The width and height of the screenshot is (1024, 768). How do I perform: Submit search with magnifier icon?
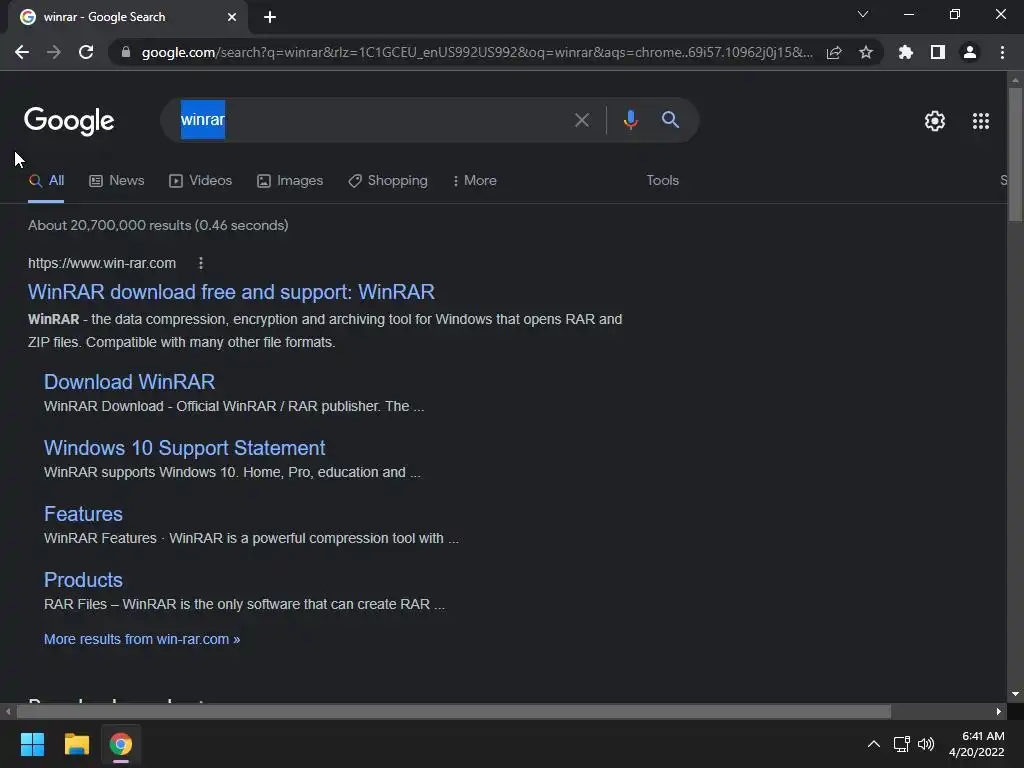pyautogui.click(x=670, y=120)
